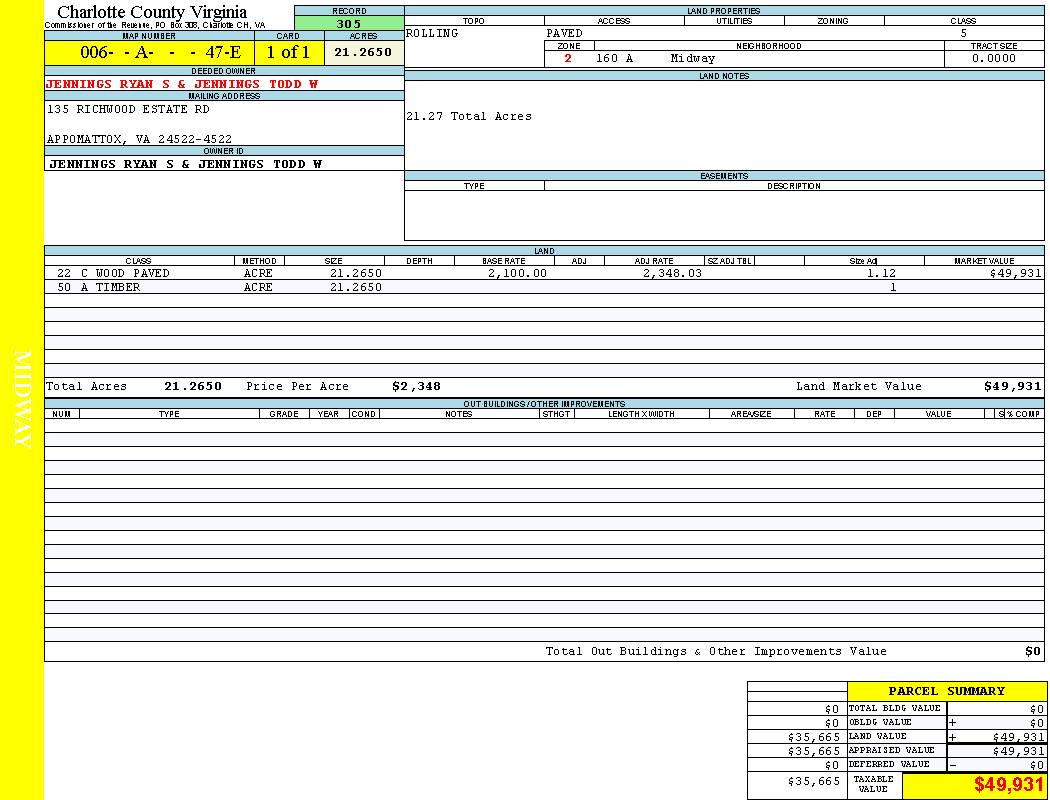Viewport: 1050px width, 800px height.
Task: Click the Price Per Acre $2,348 value
Action: point(416,386)
